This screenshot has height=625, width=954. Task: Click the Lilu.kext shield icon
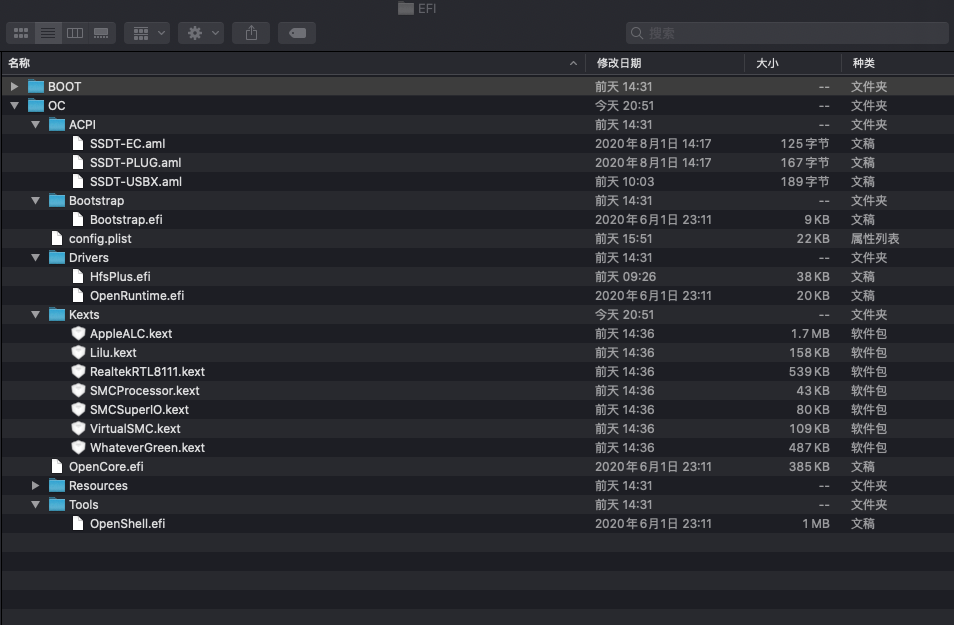[x=78, y=352]
